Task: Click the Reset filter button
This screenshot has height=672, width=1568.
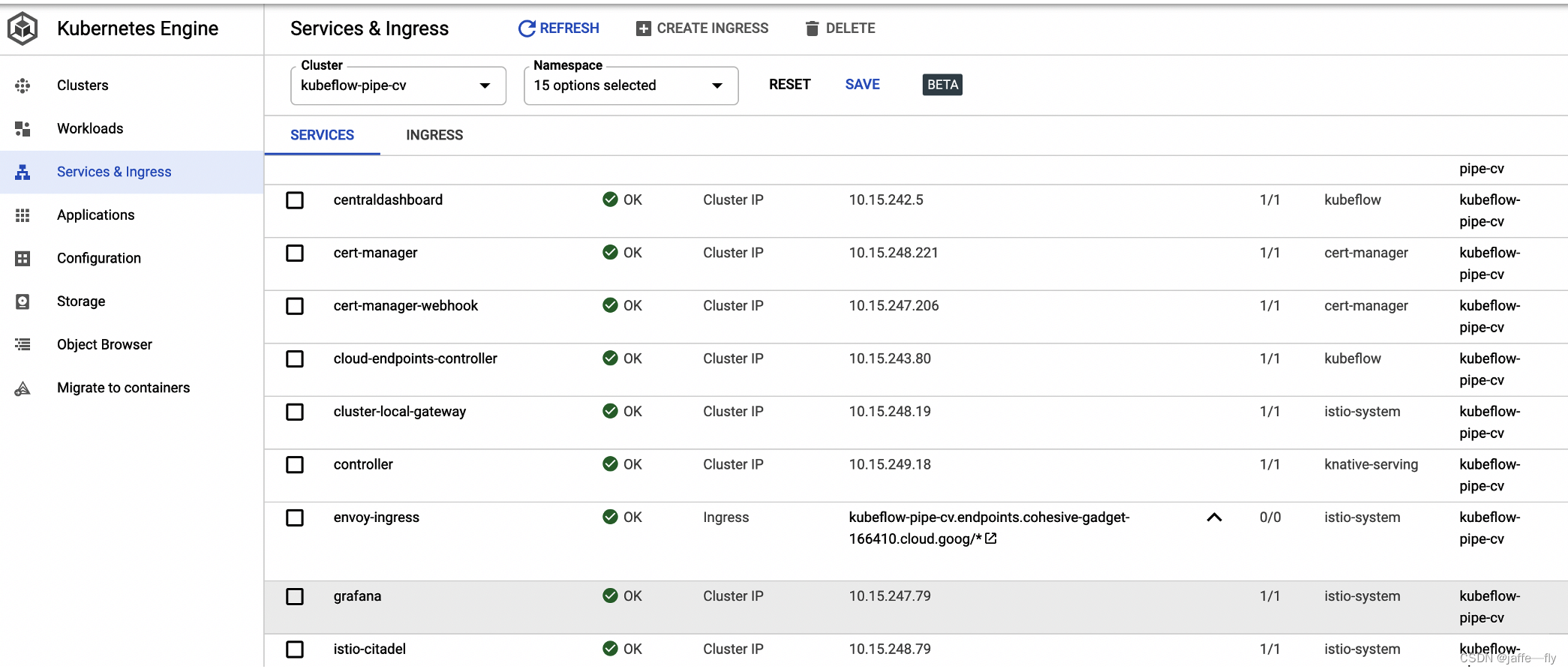Action: coord(790,85)
